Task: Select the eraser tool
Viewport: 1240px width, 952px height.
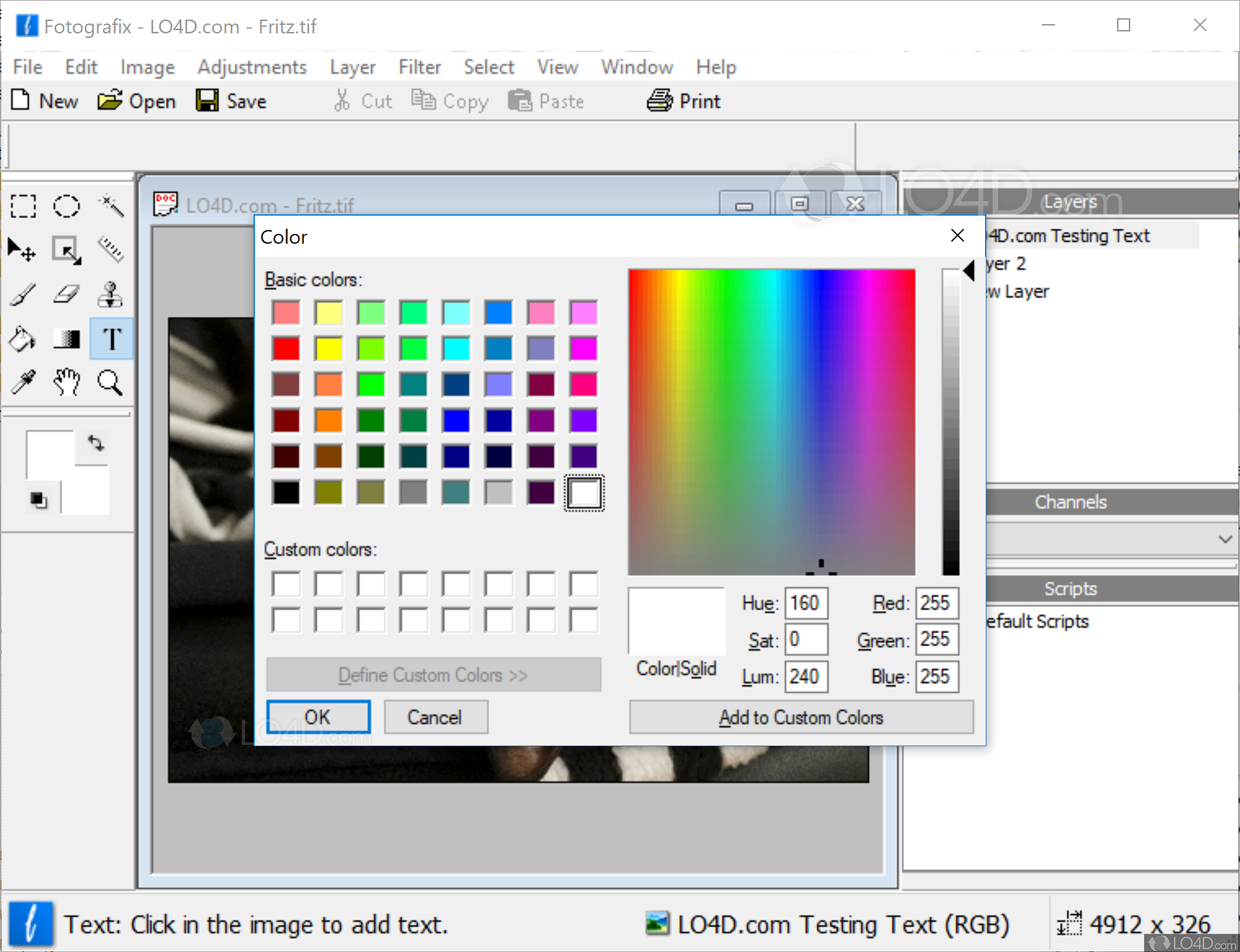Action: [x=67, y=295]
